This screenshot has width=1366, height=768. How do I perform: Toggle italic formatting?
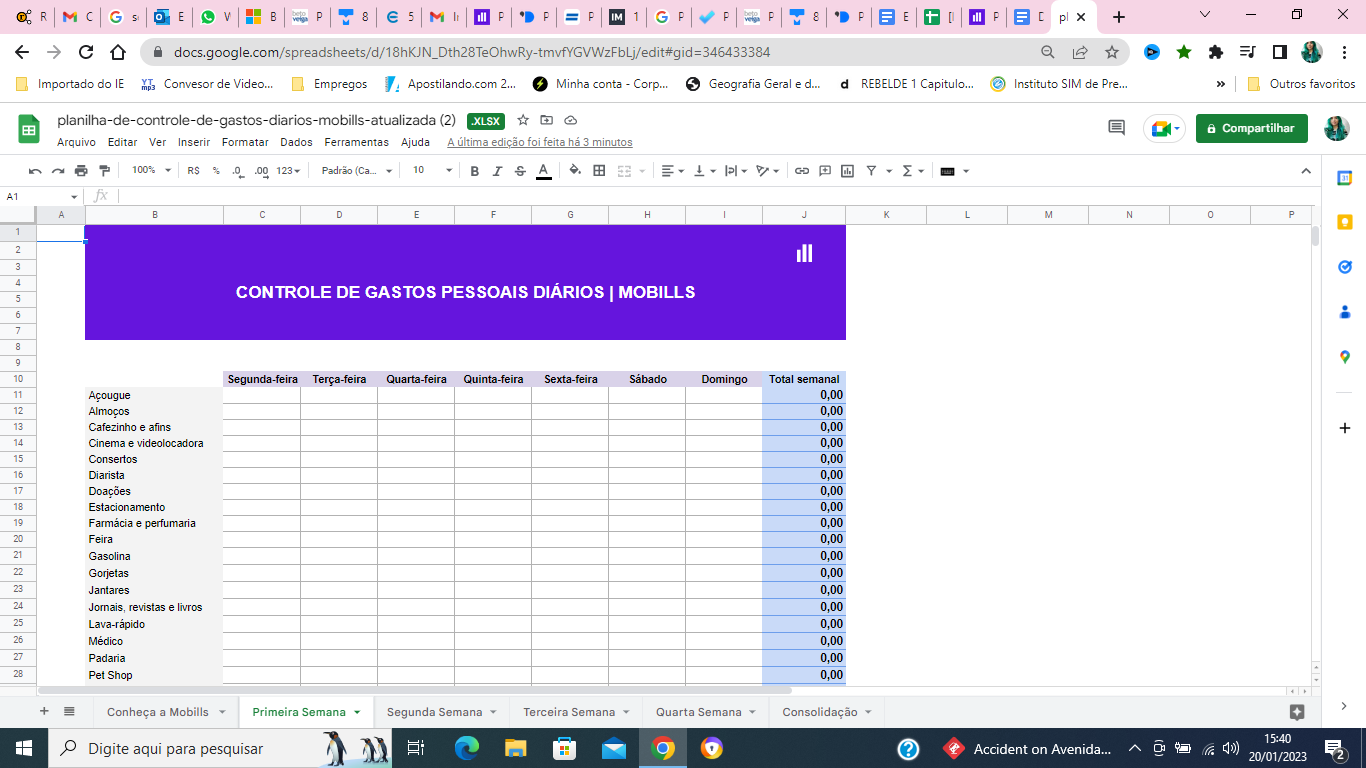click(x=497, y=171)
